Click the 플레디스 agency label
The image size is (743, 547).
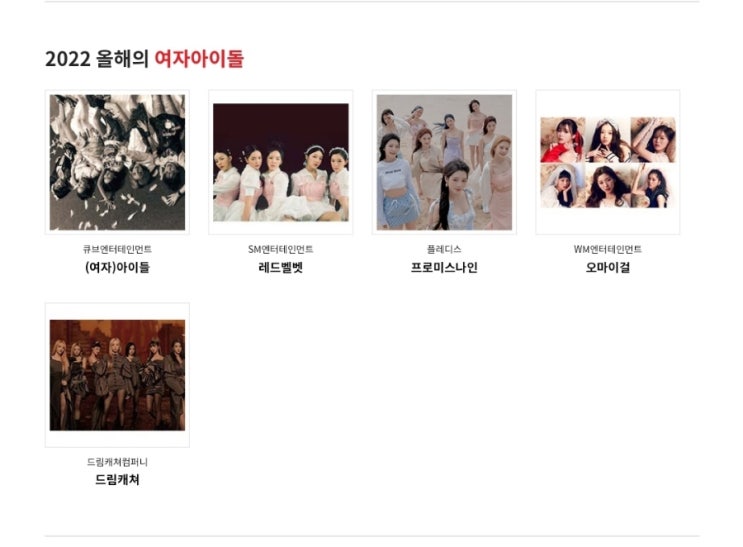pyautogui.click(x=444, y=249)
